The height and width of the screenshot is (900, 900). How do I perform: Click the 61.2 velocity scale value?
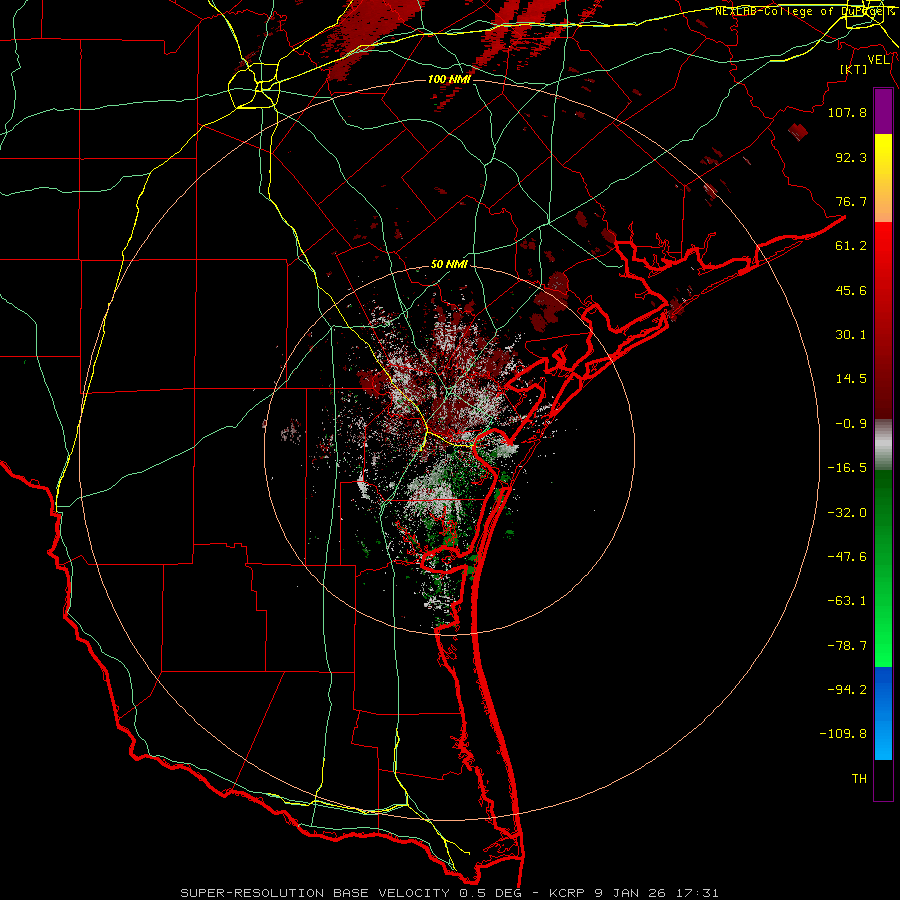point(851,246)
